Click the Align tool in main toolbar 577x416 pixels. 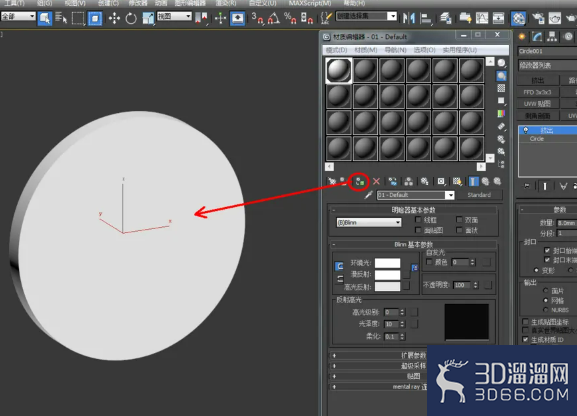click(426, 18)
